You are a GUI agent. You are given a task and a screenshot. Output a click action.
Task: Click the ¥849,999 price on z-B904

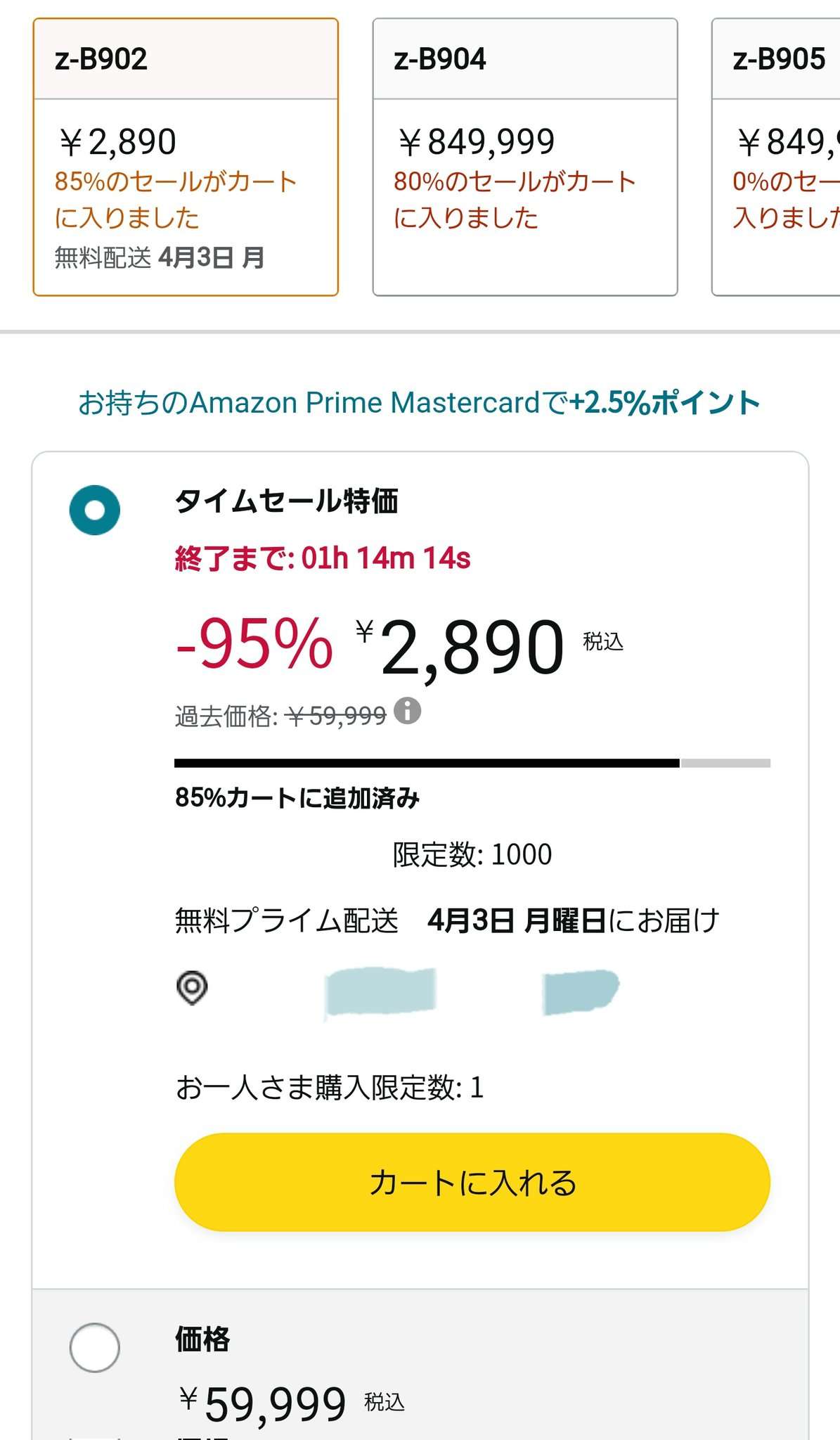tap(477, 142)
